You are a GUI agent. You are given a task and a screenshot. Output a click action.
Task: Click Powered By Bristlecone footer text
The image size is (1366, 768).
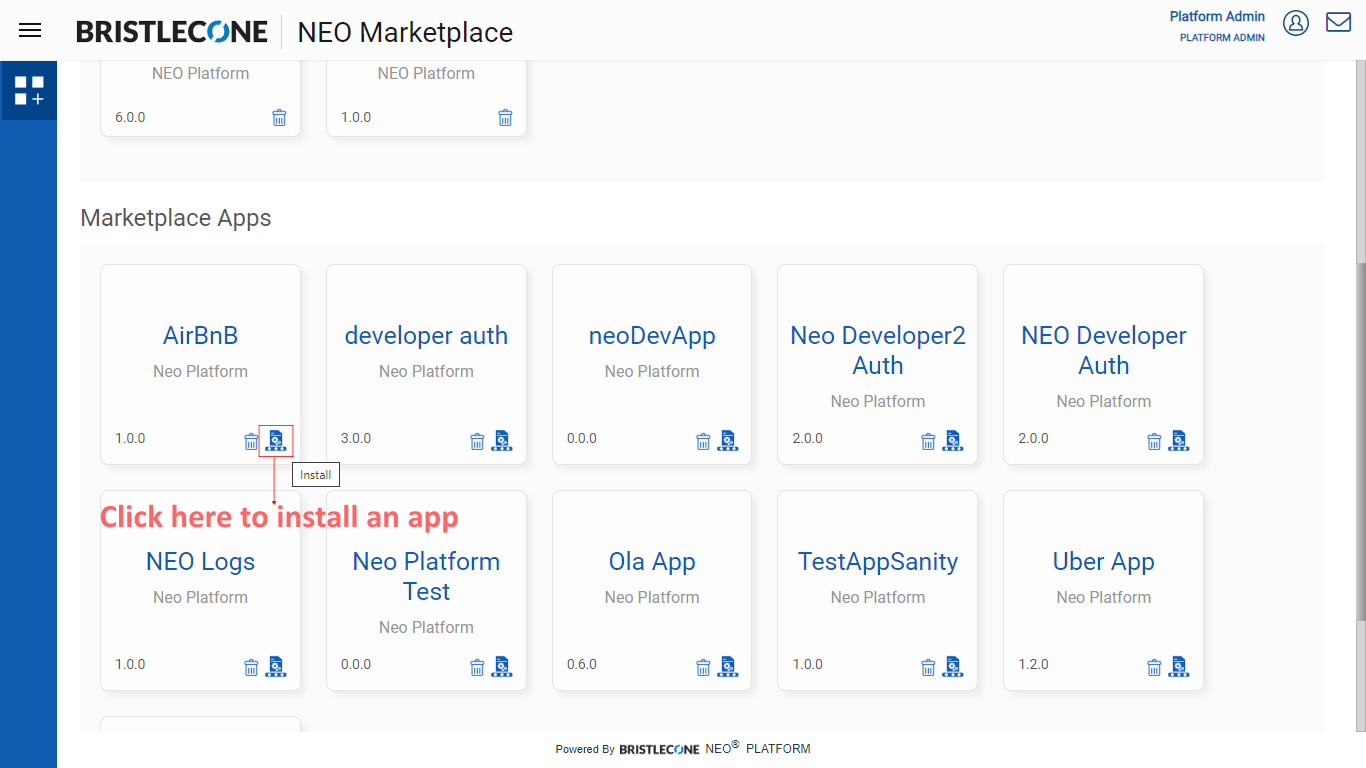(683, 748)
